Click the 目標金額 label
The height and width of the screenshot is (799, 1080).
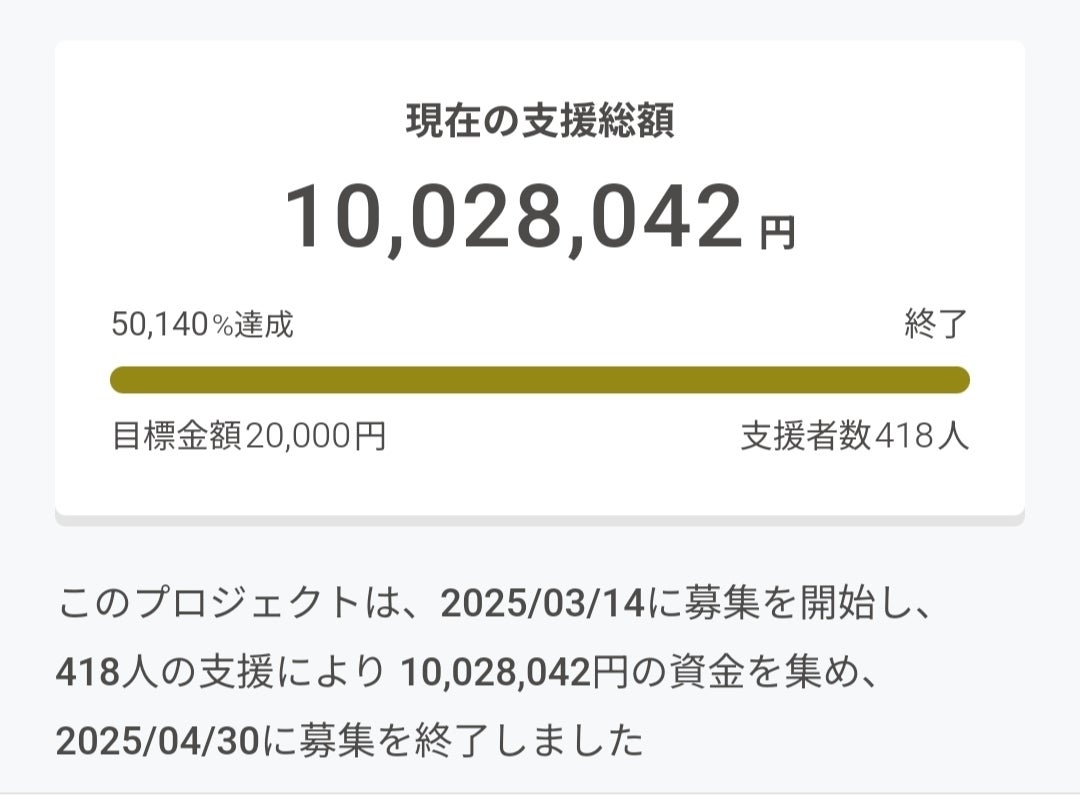click(176, 437)
